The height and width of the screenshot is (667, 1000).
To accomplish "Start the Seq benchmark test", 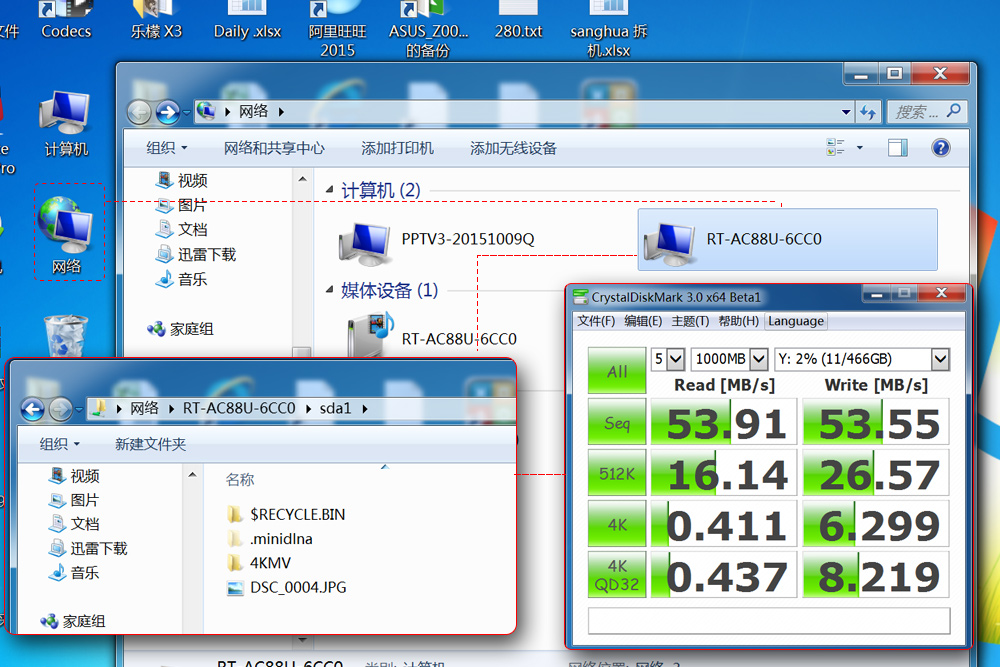I will [x=616, y=423].
